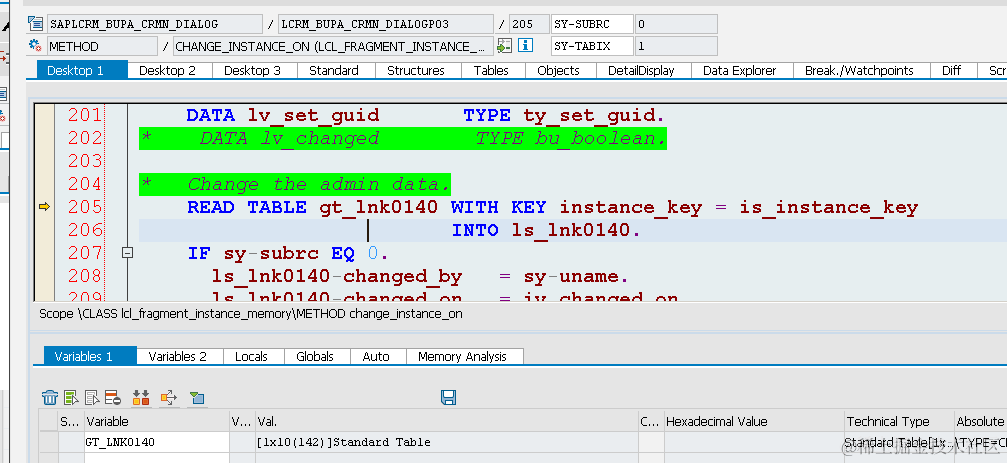Click the [1x10(142)]Standard Table value cell
The width and height of the screenshot is (1007, 463).
(446, 442)
